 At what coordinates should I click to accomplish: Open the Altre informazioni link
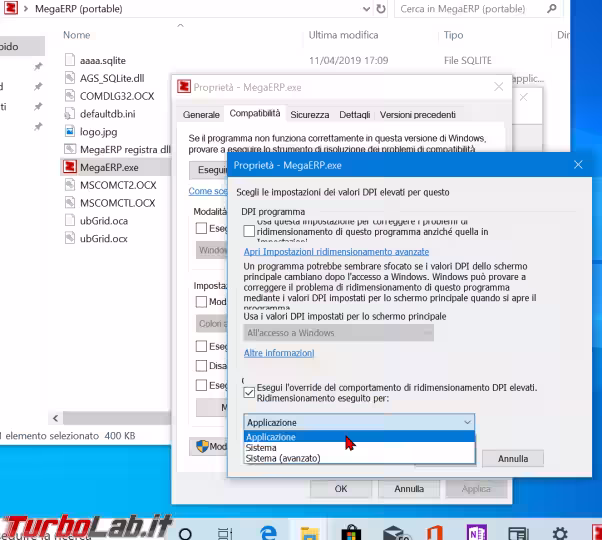click(279, 353)
